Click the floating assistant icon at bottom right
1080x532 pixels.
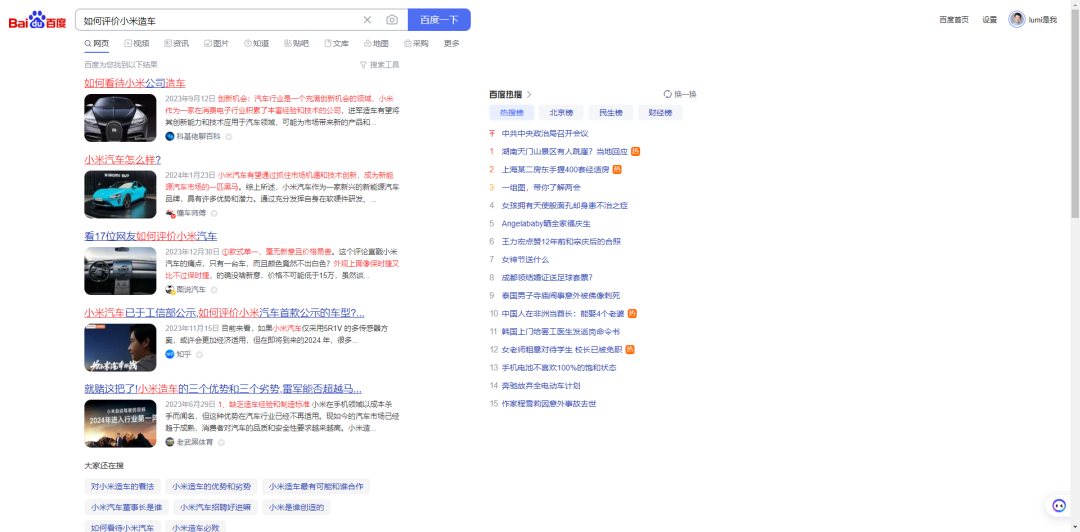[x=1059, y=506]
